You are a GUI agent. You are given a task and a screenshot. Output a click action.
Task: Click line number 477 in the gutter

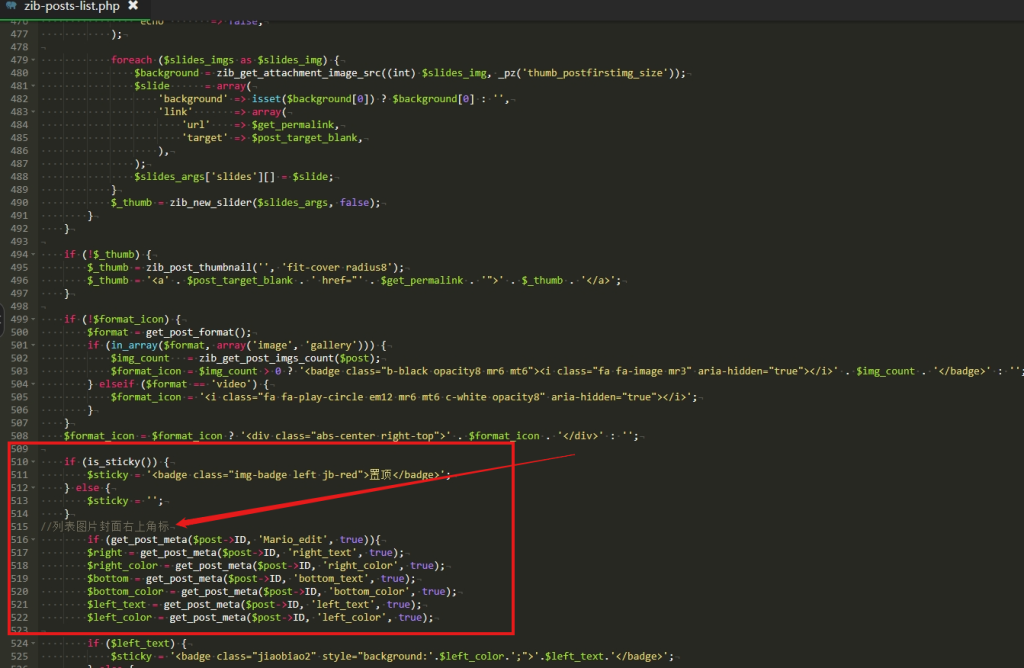[19, 34]
